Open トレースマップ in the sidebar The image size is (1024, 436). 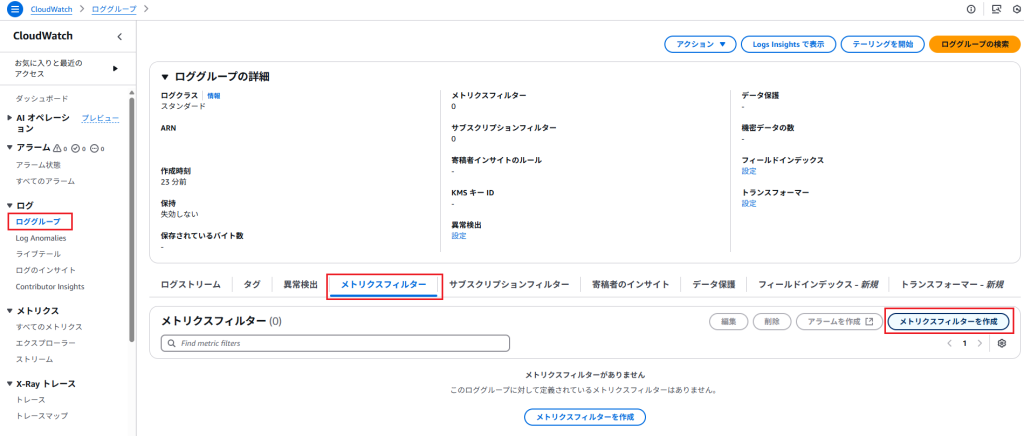(42, 416)
